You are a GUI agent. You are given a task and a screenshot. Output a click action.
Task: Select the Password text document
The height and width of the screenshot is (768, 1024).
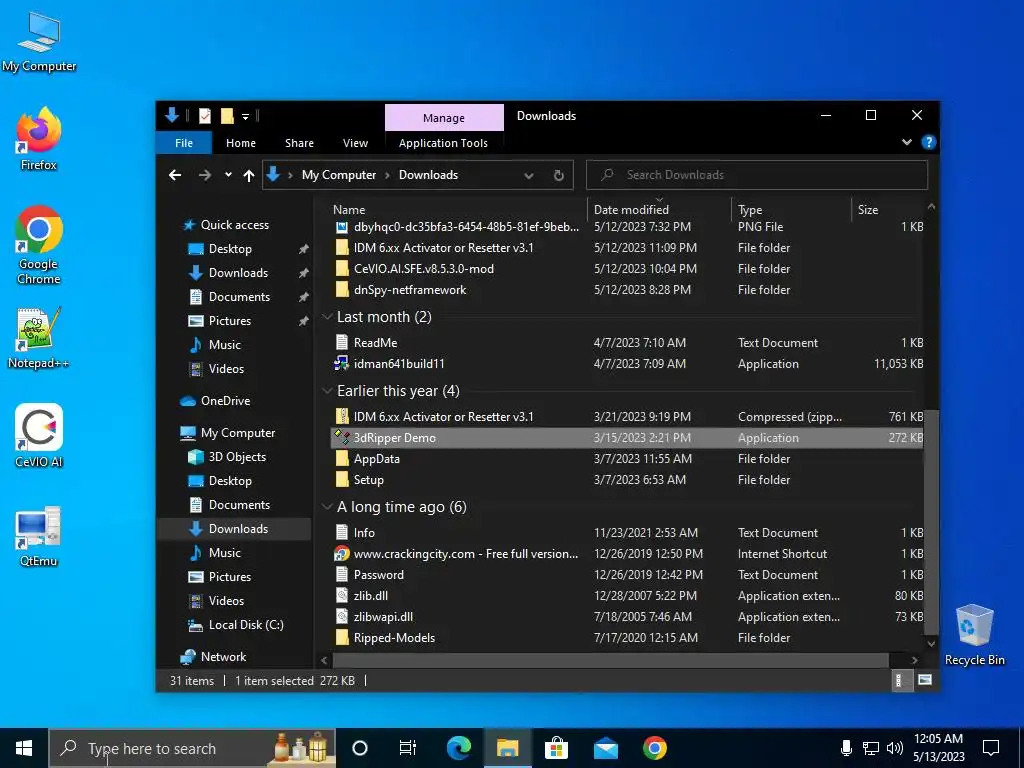pyautogui.click(x=378, y=575)
